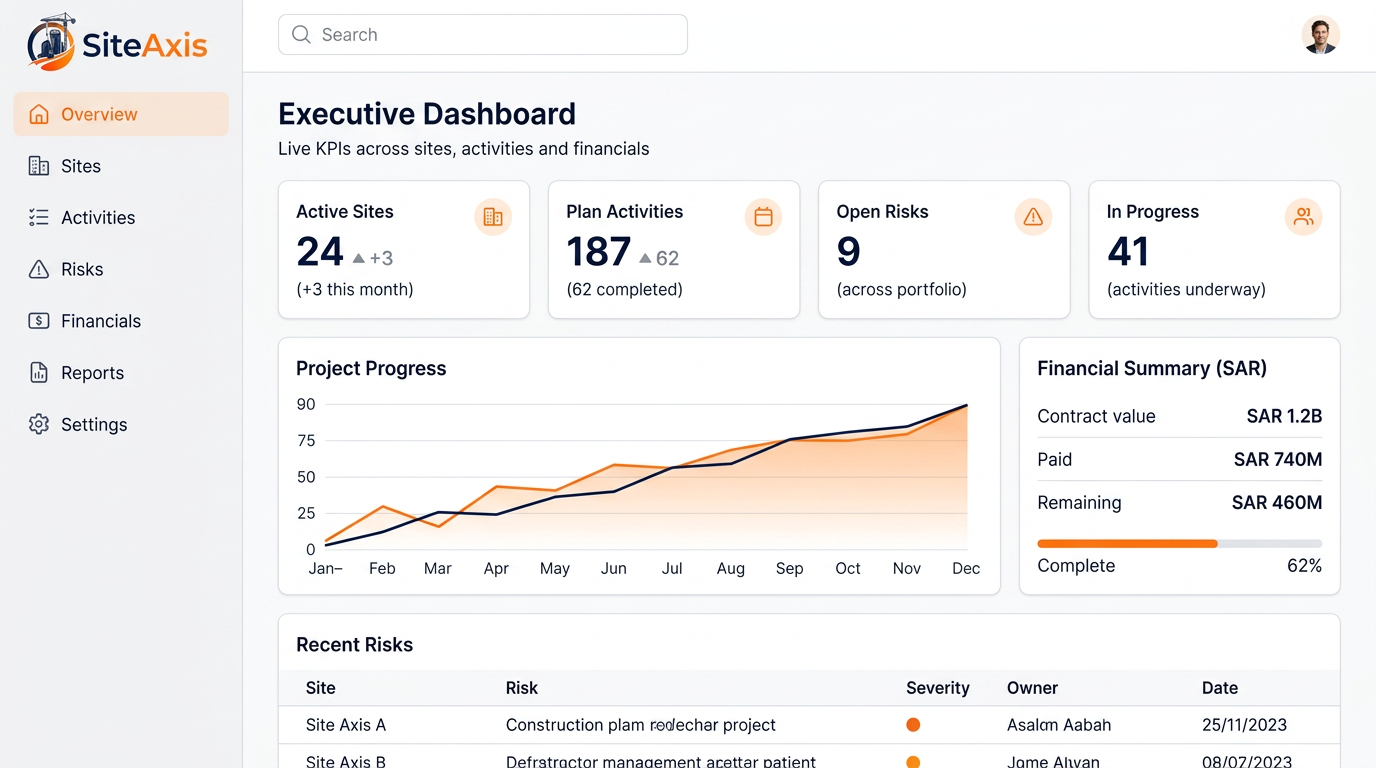Viewport: 1376px width, 768px height.
Task: Click the Jul label on chart axis
Action: pyautogui.click(x=672, y=568)
